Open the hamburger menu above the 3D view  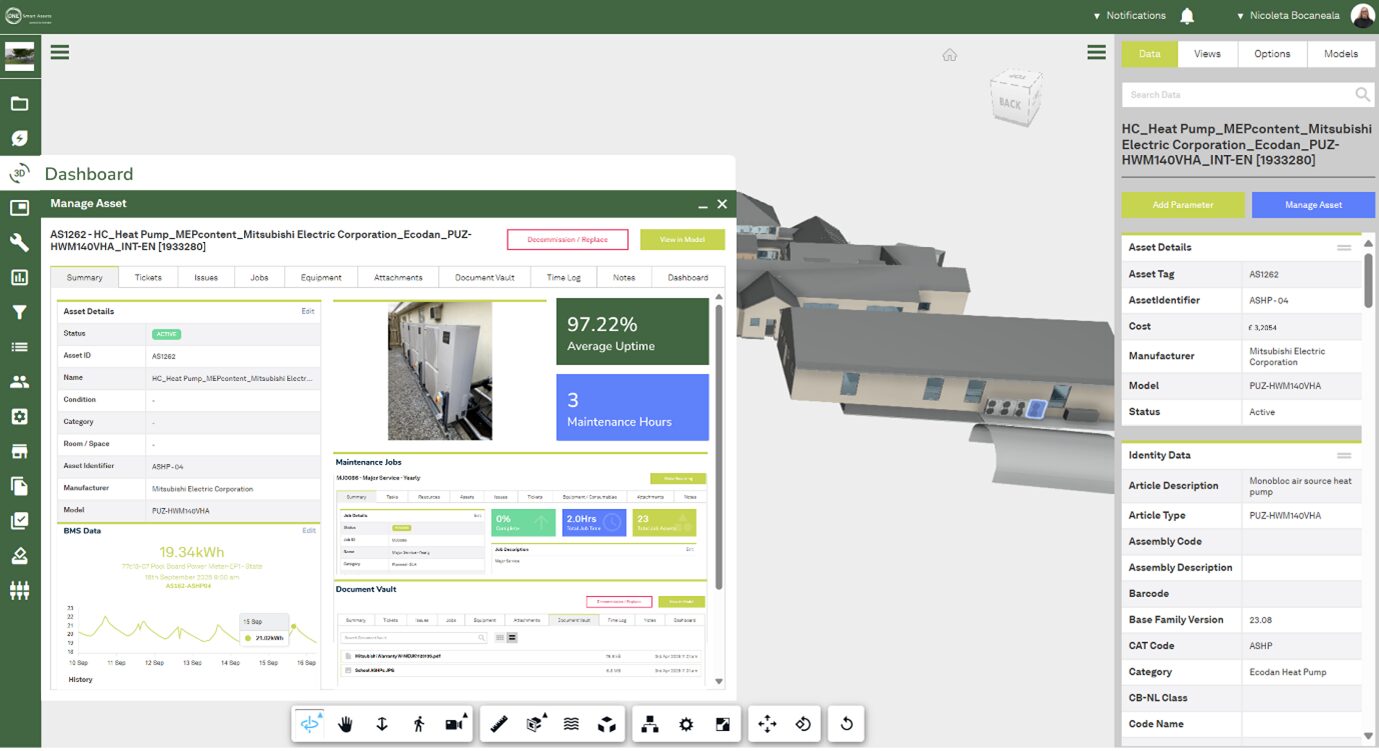point(1096,51)
